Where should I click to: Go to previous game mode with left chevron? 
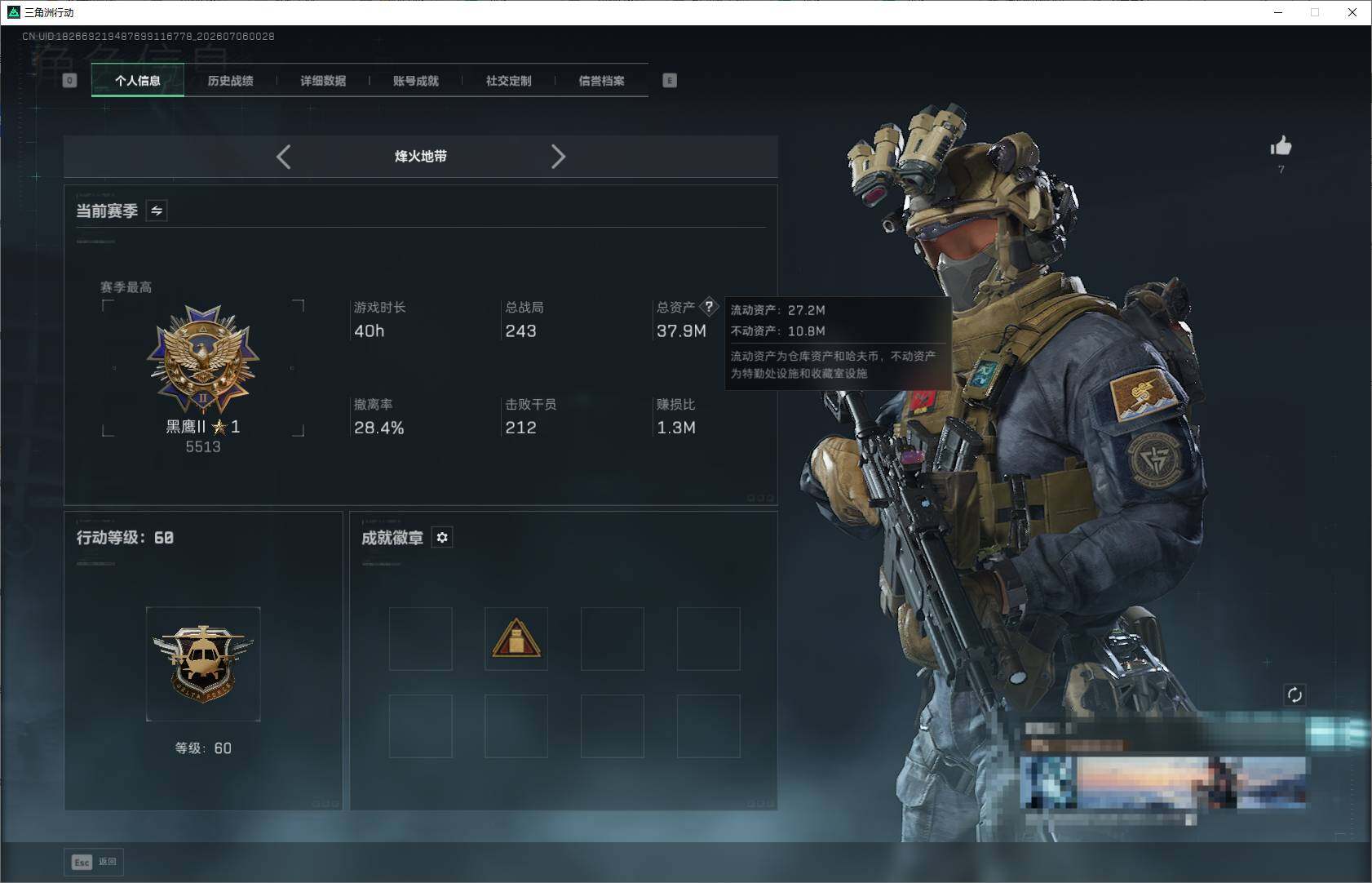[x=283, y=157]
